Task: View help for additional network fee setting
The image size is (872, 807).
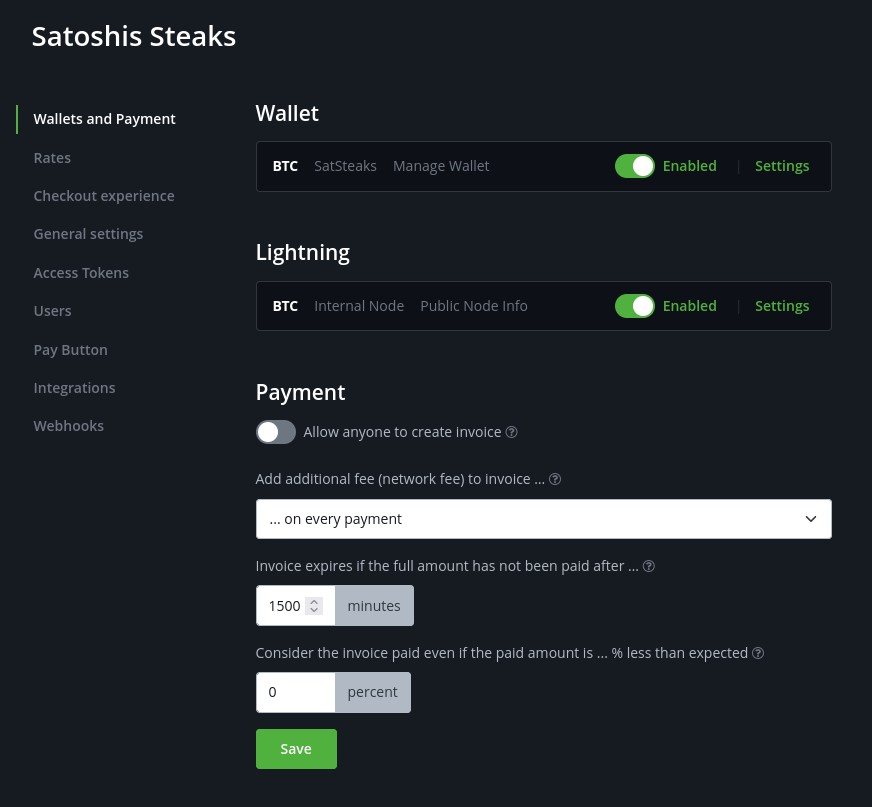Action: coord(554,479)
